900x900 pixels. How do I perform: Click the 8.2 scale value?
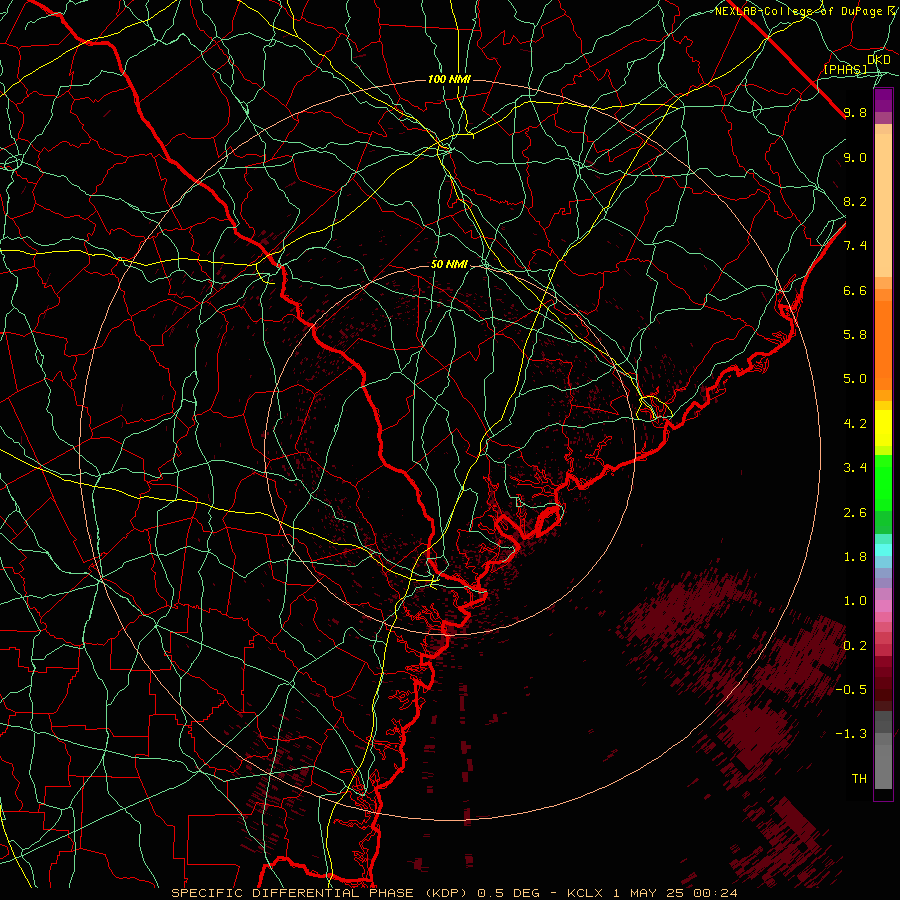855,201
